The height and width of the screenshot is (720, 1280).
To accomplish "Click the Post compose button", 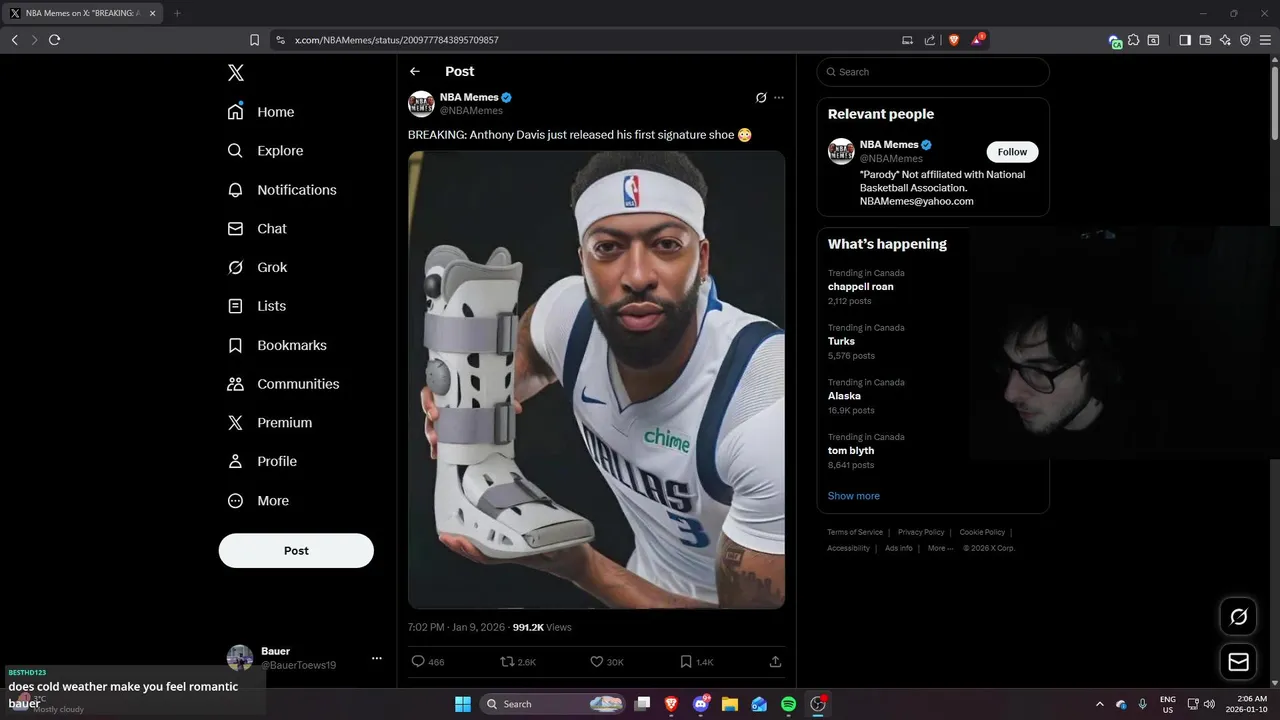I will tap(296, 551).
